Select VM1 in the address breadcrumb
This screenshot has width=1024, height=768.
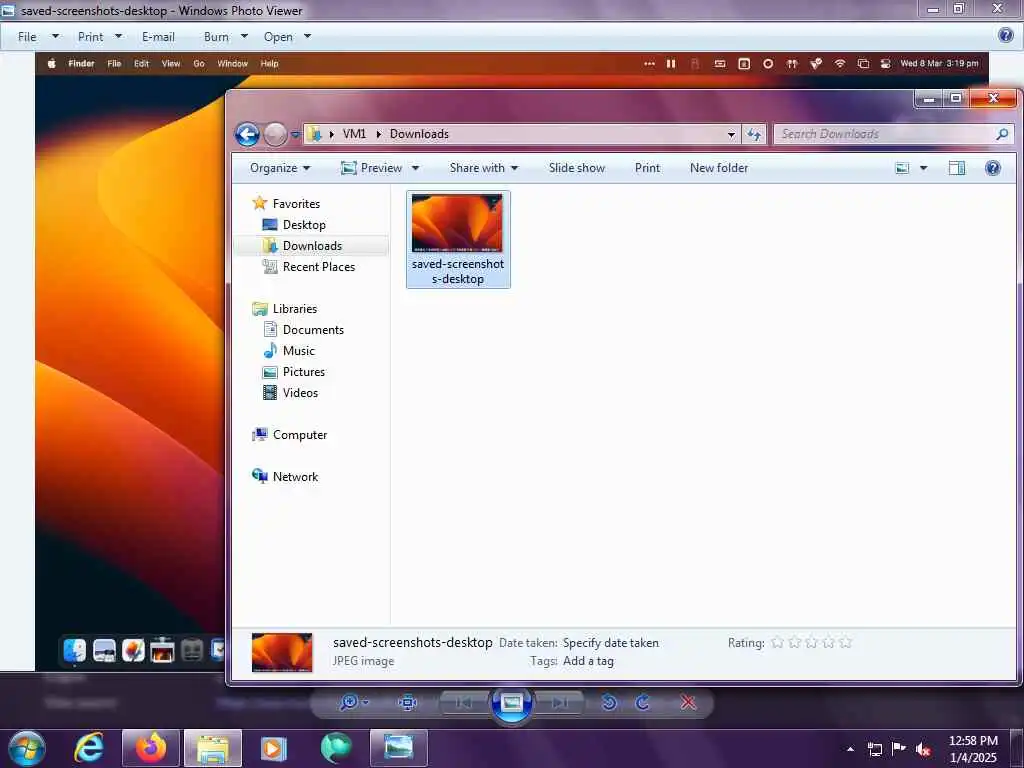tap(354, 134)
